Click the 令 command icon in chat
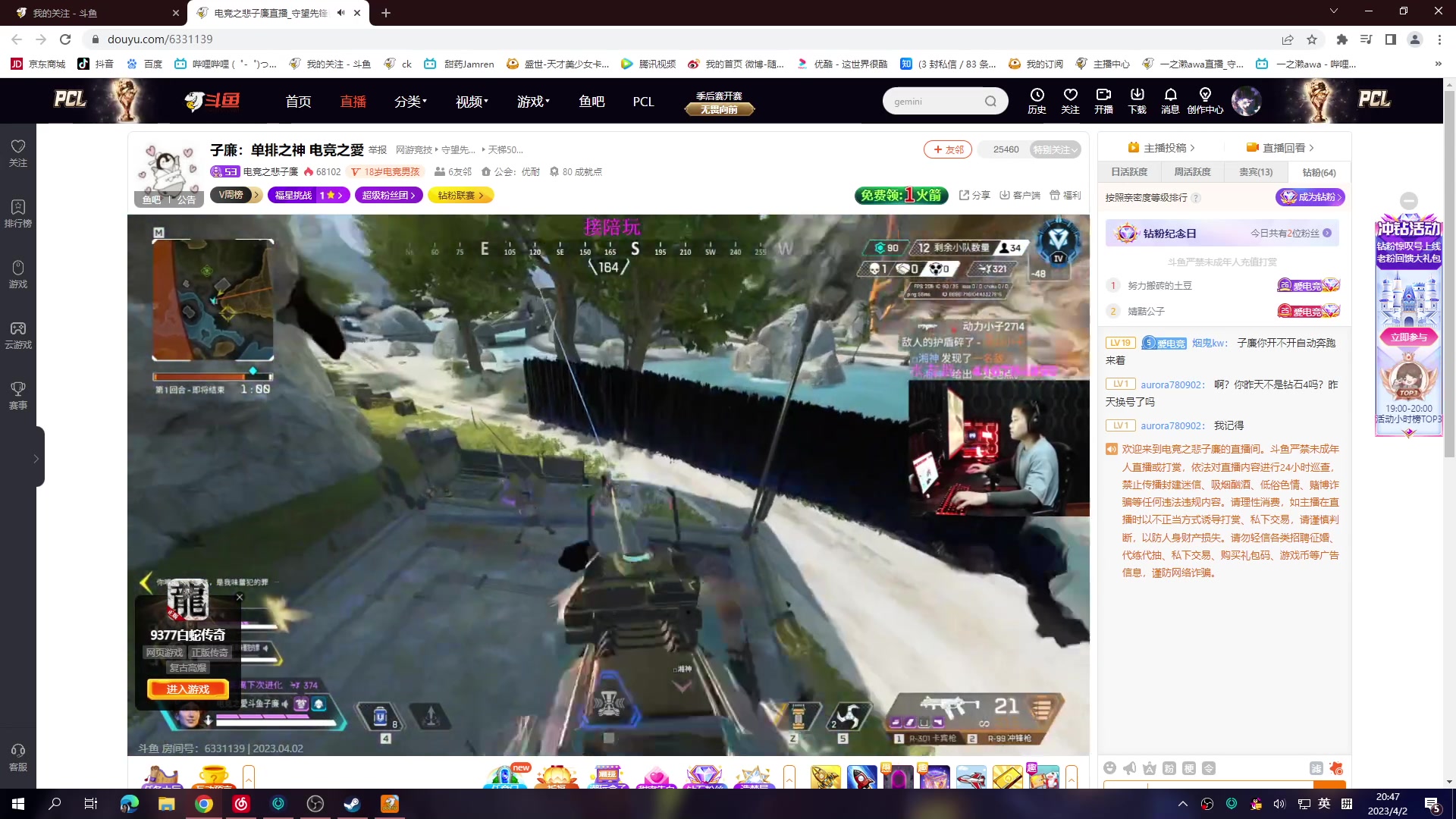 1208,768
